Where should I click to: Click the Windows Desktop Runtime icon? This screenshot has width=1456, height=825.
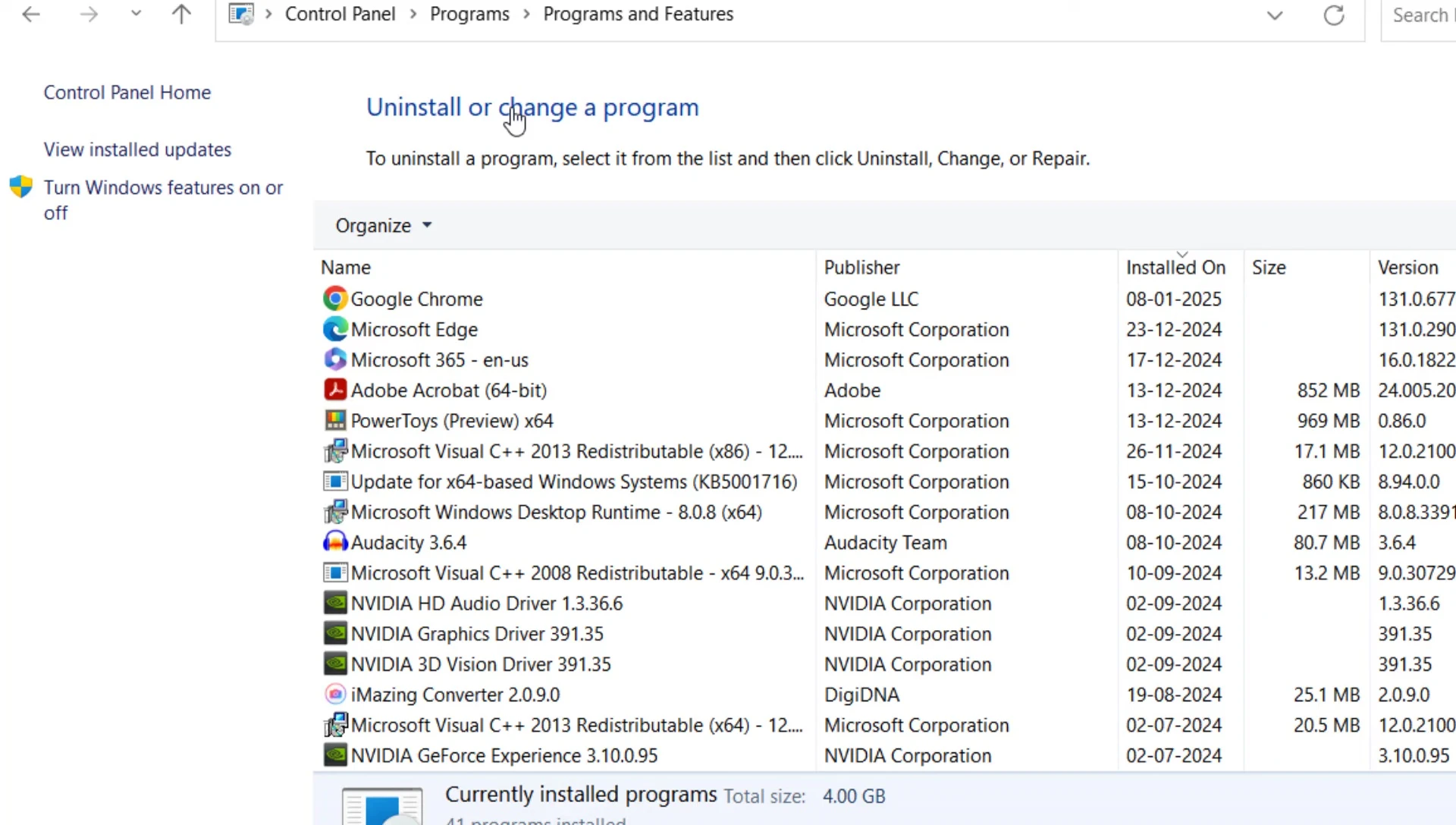click(335, 512)
